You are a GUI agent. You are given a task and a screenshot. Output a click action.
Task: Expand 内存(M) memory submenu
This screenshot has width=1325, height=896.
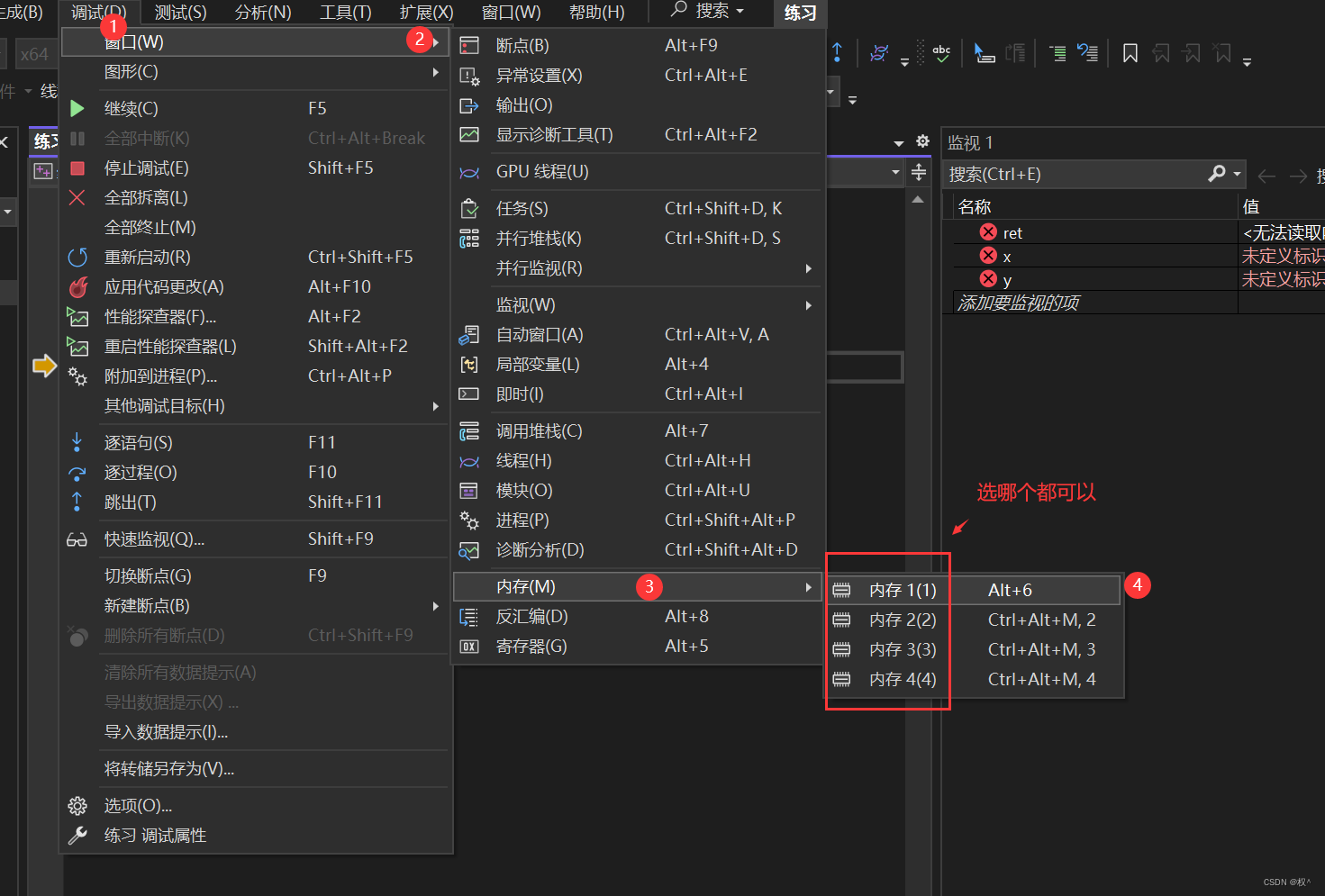point(639,586)
